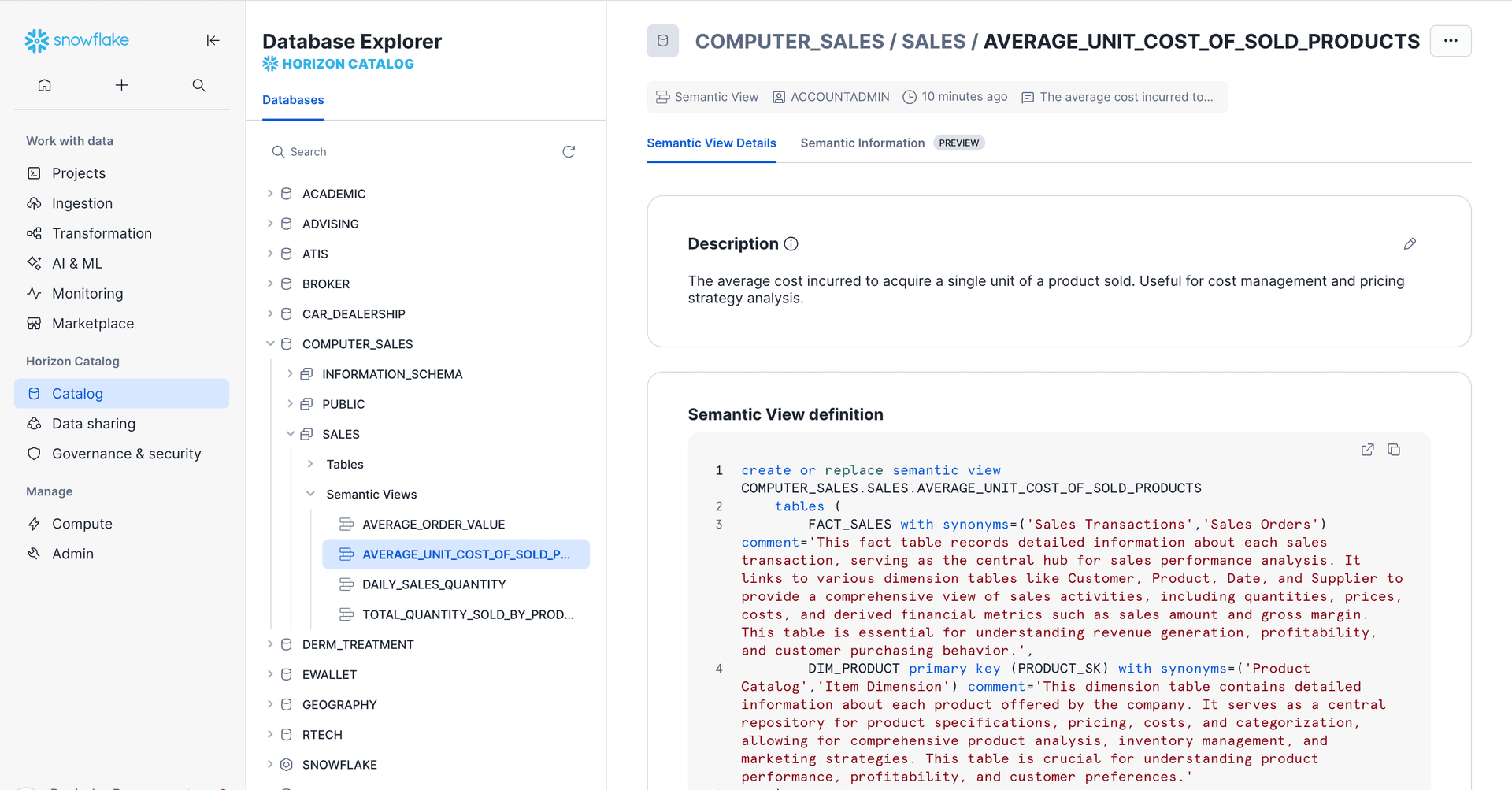
Task: Open the global search magnifier icon
Action: (198, 85)
